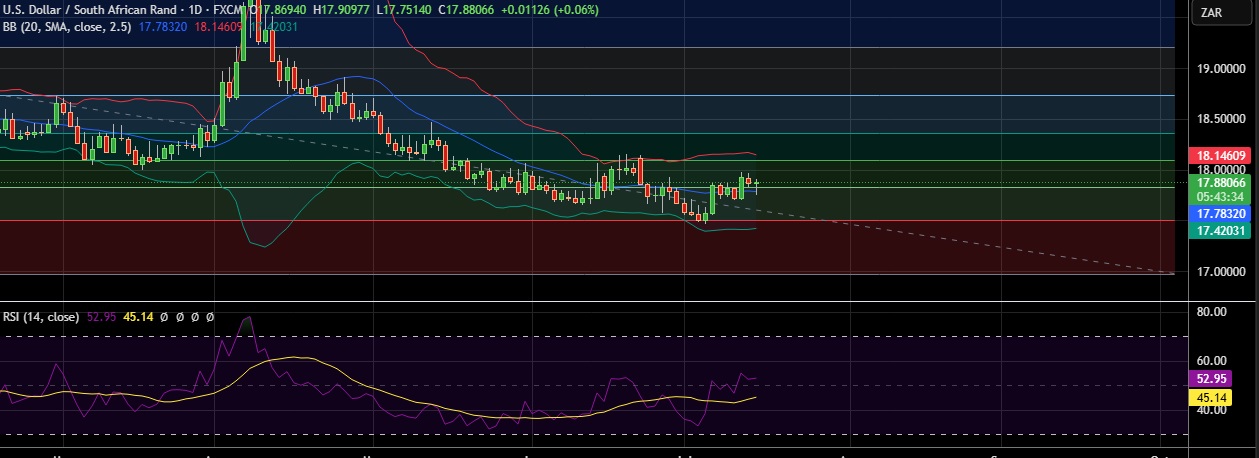
Task: Click the 18.50000 price scale value
Action: 1220,119
